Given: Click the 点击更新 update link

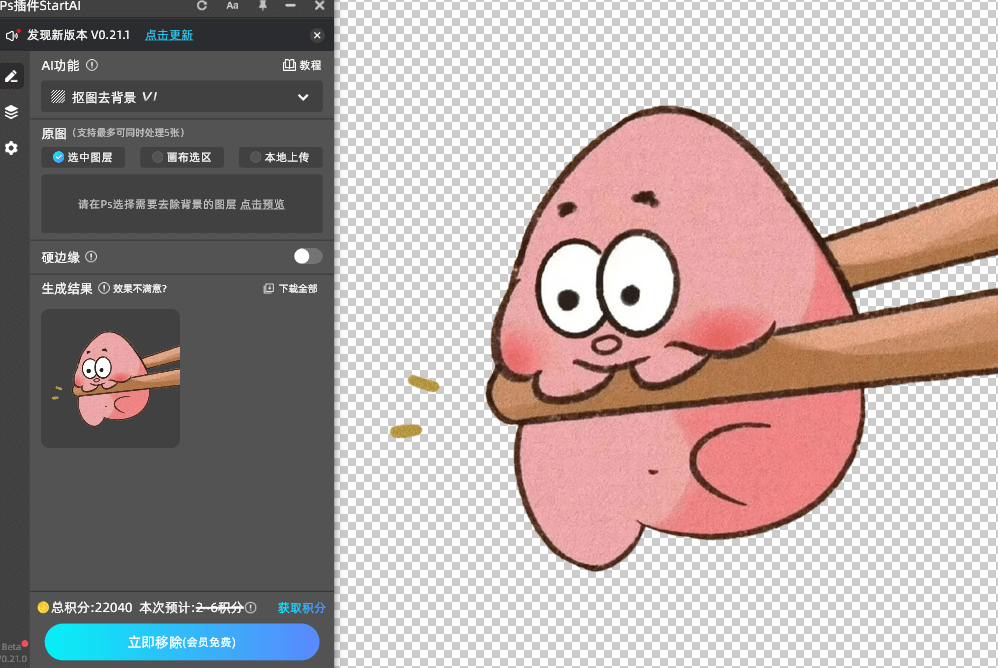Looking at the screenshot, I should coord(169,35).
